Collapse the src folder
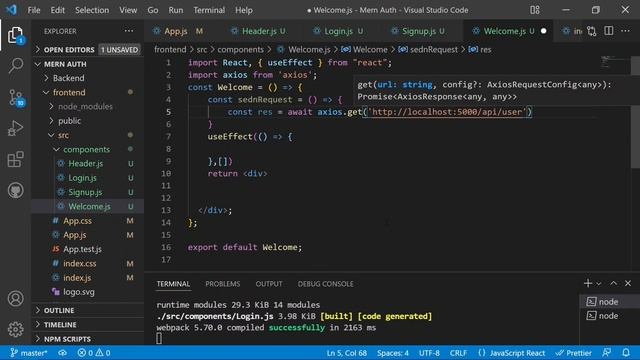This screenshot has width=640, height=360. (x=87, y=135)
